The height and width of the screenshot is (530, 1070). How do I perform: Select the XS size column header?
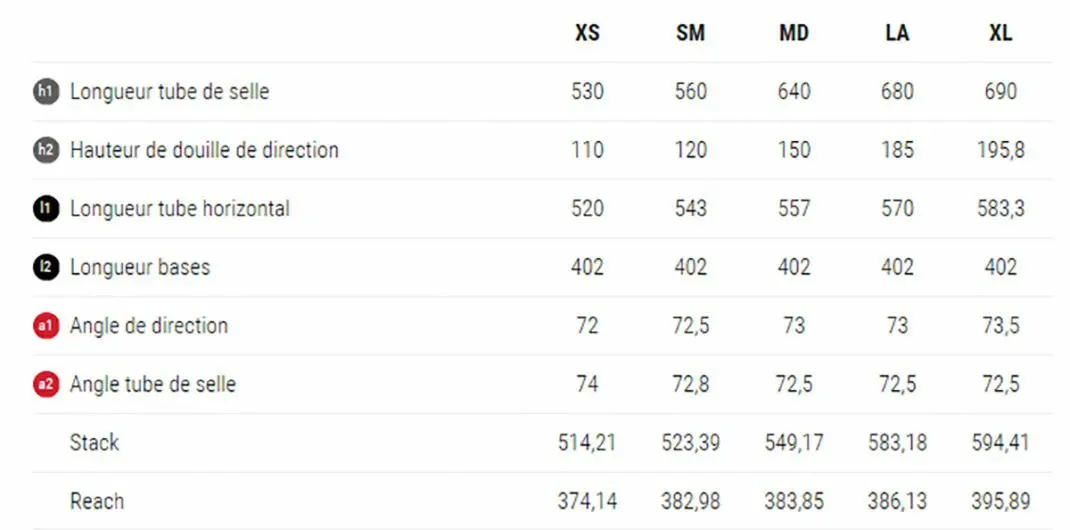click(587, 33)
